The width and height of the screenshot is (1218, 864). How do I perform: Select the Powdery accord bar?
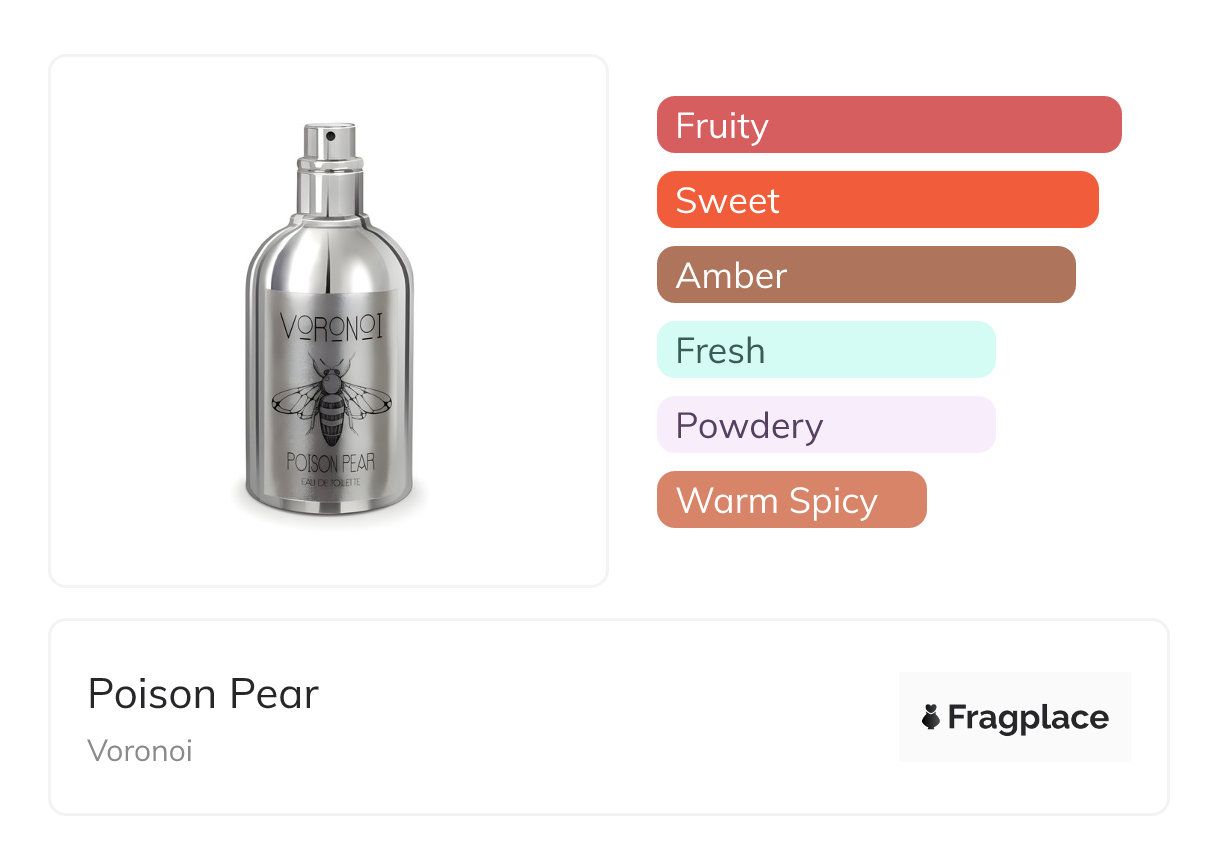pos(825,425)
